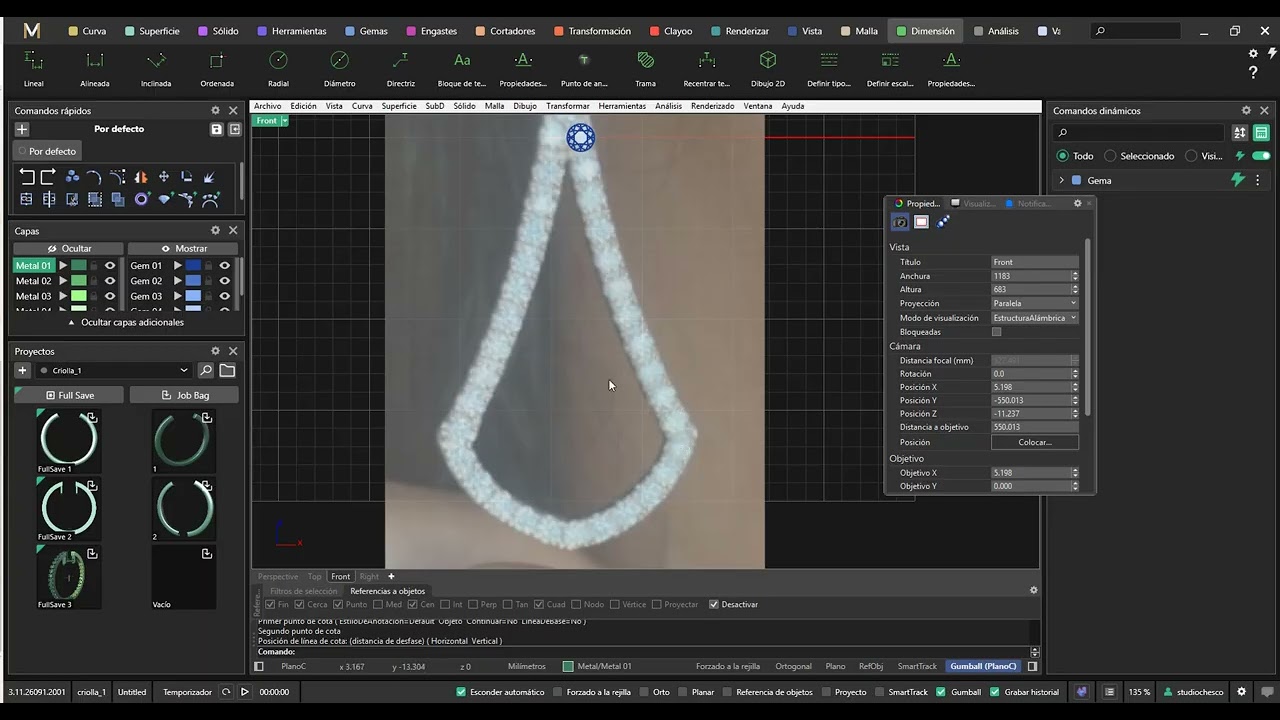Open the Proyección dropdown
The width and height of the screenshot is (1280, 720).
1034,303
